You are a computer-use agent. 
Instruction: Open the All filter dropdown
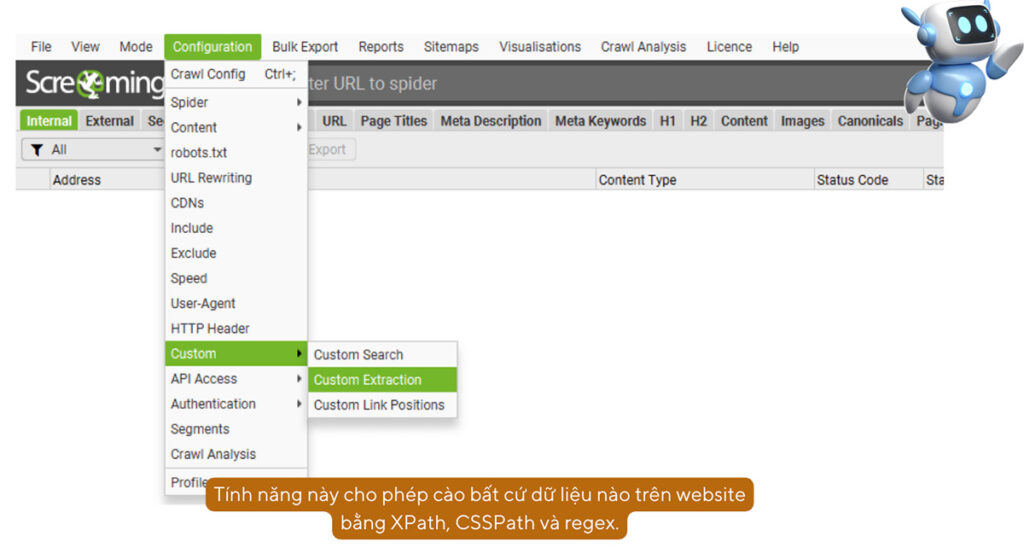(95, 150)
